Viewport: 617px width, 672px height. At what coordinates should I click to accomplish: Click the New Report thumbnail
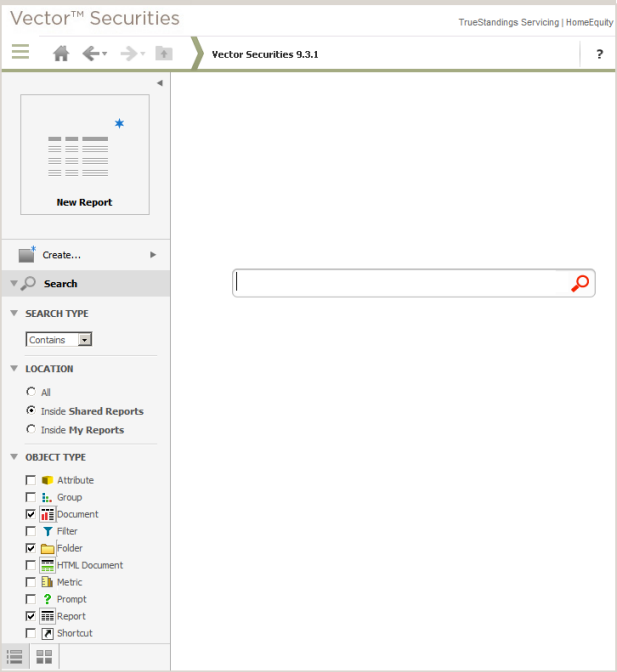click(x=85, y=154)
